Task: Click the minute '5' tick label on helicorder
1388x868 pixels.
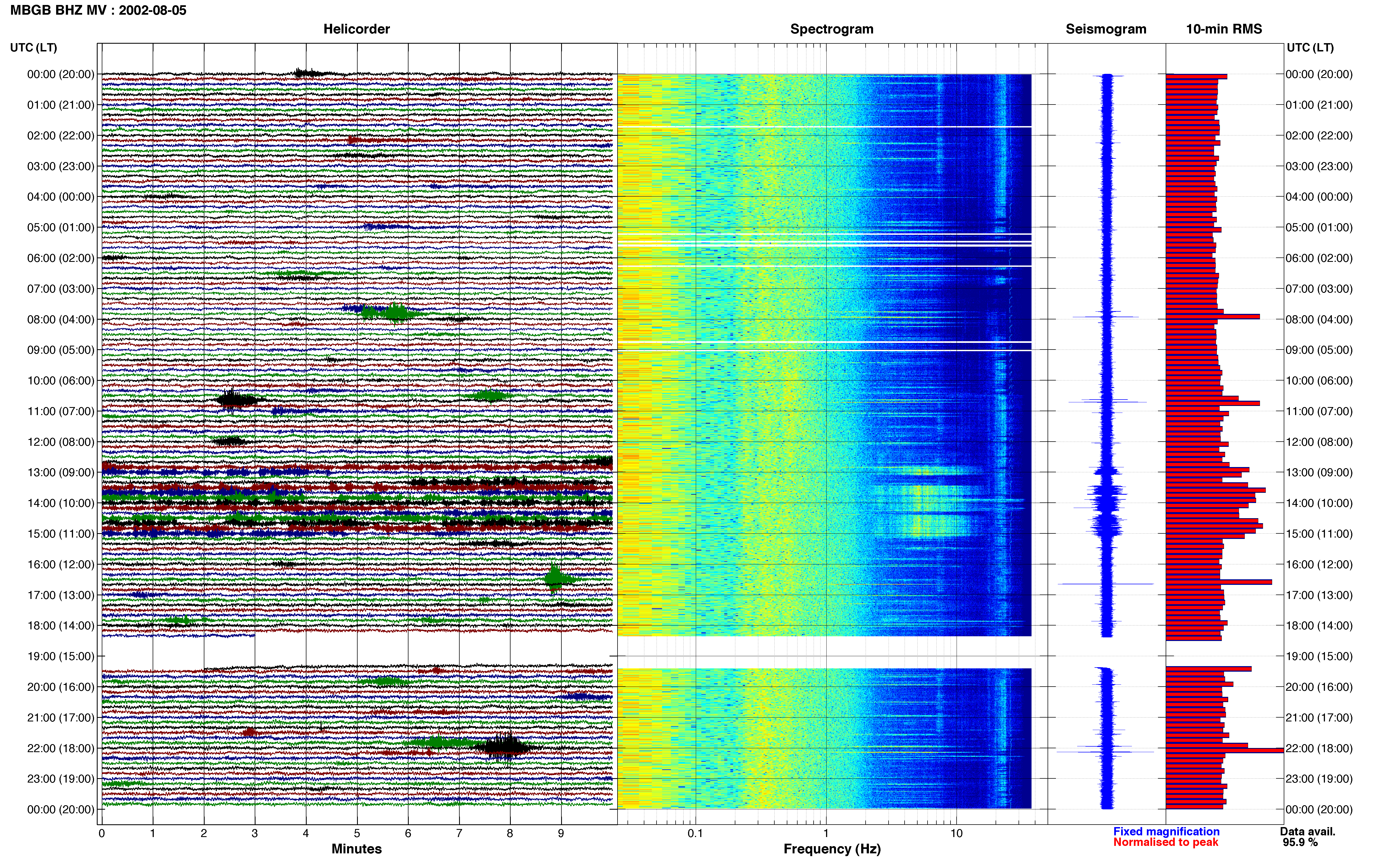Action: point(356,833)
